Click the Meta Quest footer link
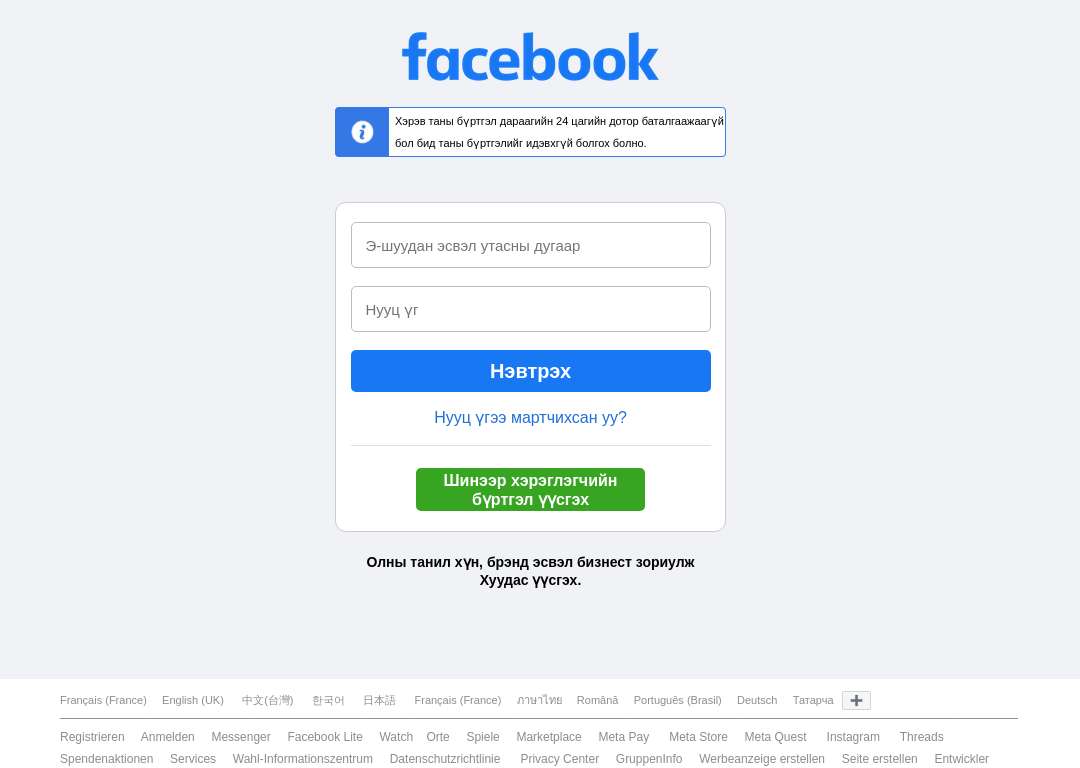The image size is (1080, 768). pyautogui.click(x=776, y=737)
